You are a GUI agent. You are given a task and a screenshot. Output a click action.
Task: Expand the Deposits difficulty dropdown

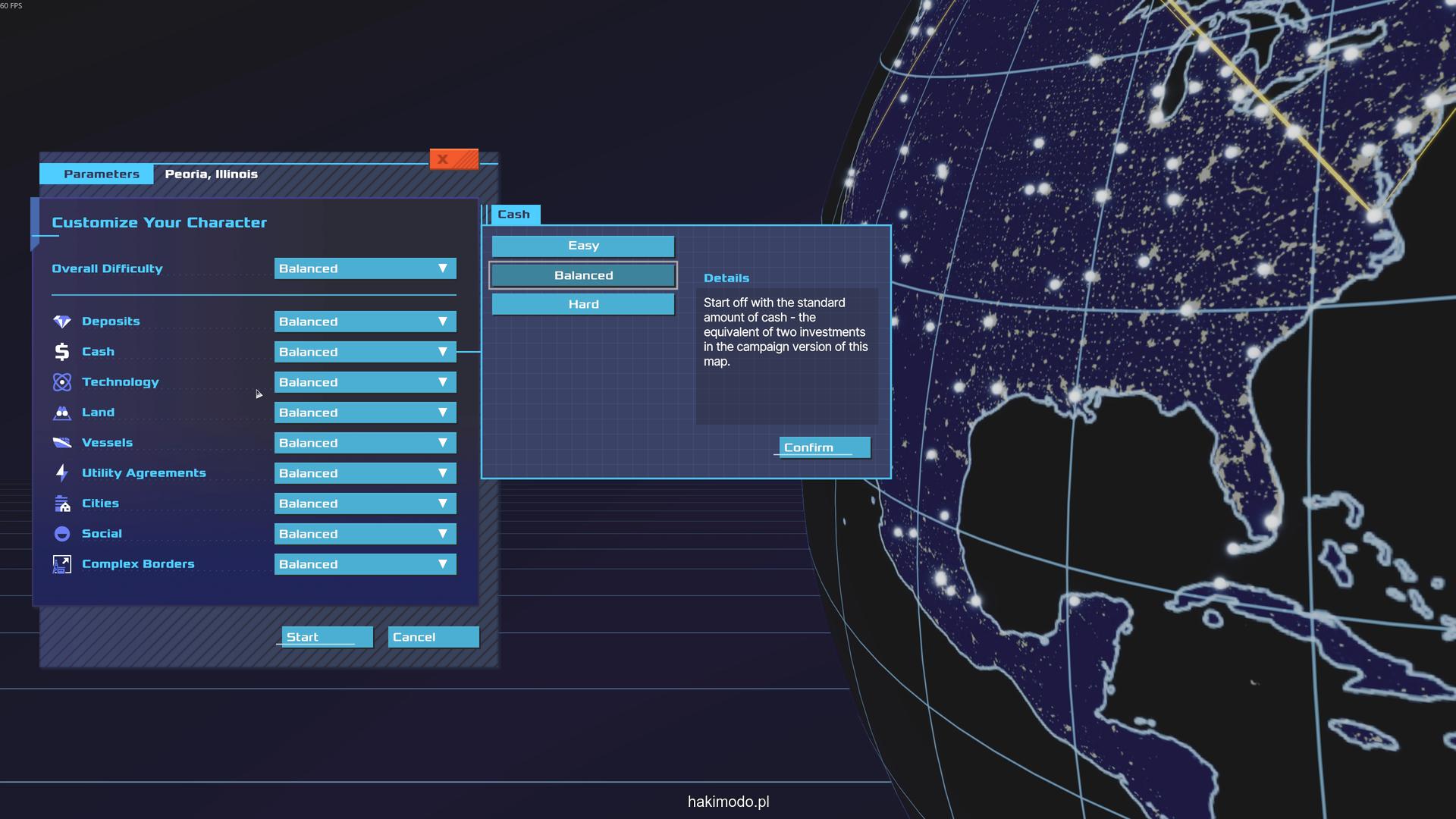(x=365, y=322)
